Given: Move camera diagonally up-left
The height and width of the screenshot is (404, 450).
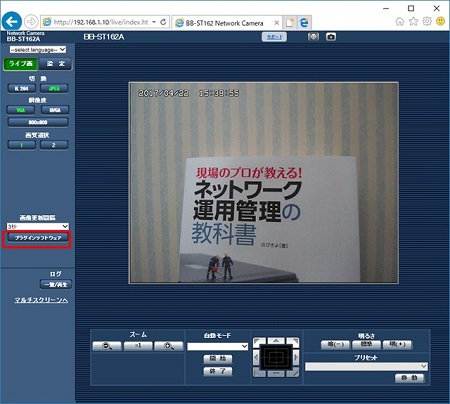Looking at the screenshot, I should pyautogui.click(x=259, y=342).
